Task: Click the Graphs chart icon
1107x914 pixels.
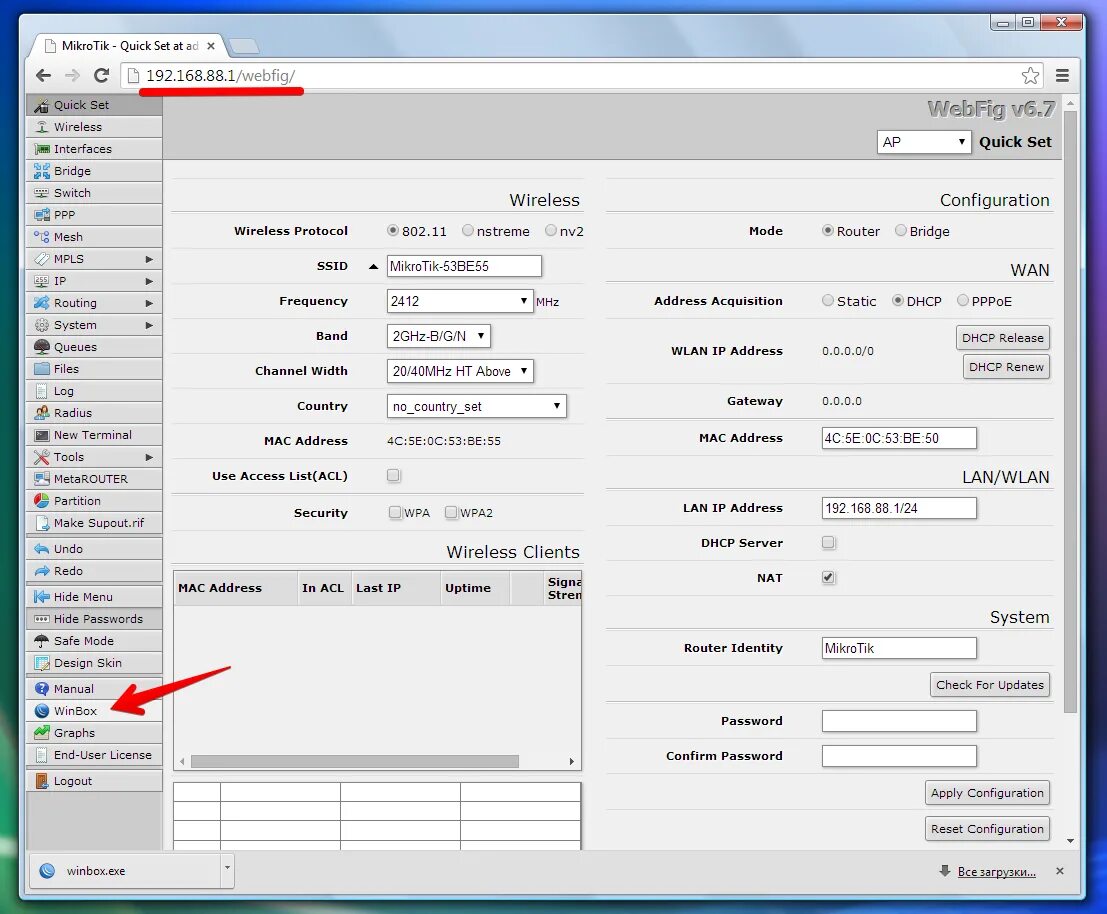Action: [42, 733]
